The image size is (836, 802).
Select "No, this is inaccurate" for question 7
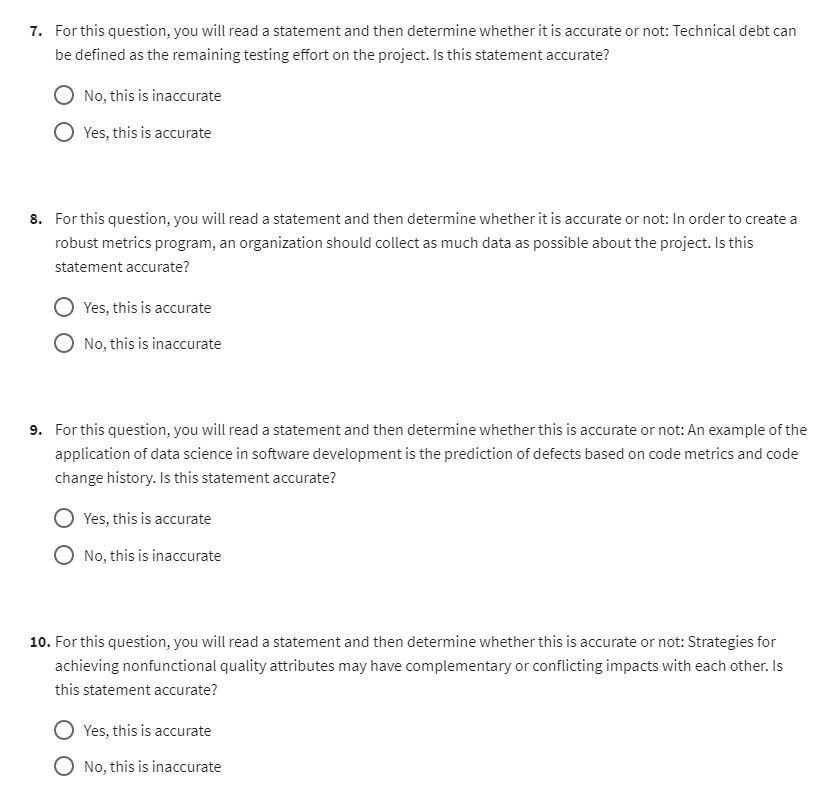pos(64,95)
